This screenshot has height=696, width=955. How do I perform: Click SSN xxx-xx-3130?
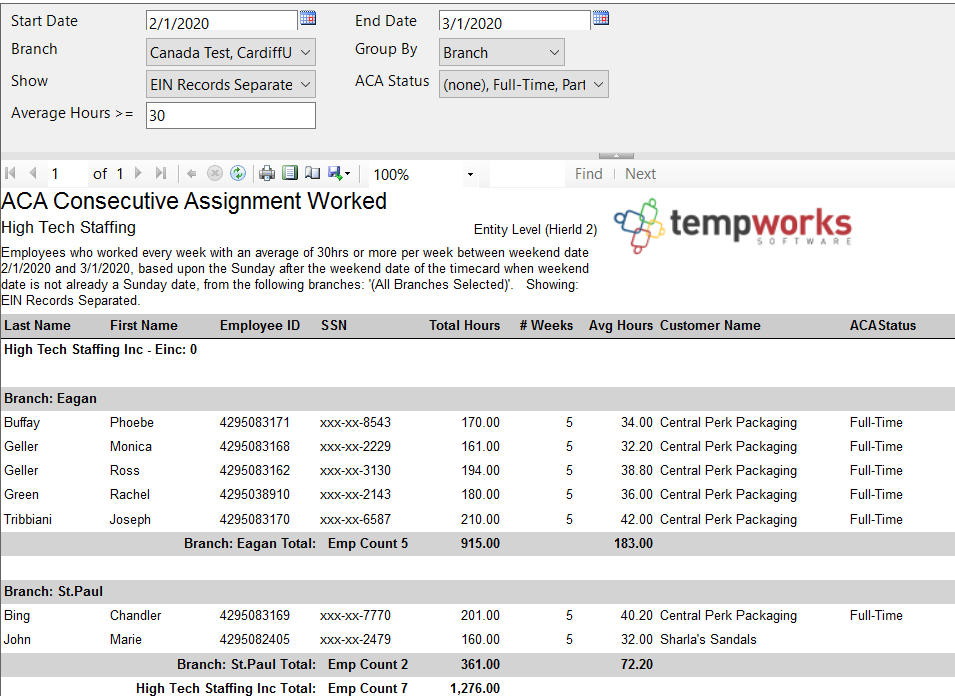(x=355, y=471)
